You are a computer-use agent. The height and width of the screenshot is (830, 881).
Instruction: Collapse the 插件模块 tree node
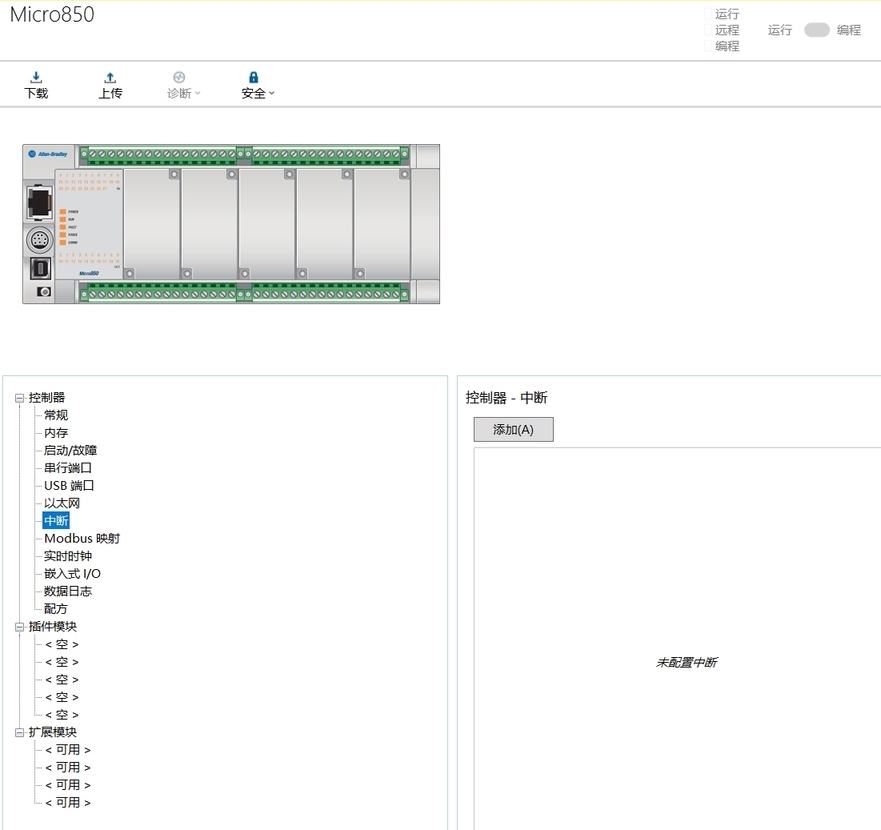20,627
